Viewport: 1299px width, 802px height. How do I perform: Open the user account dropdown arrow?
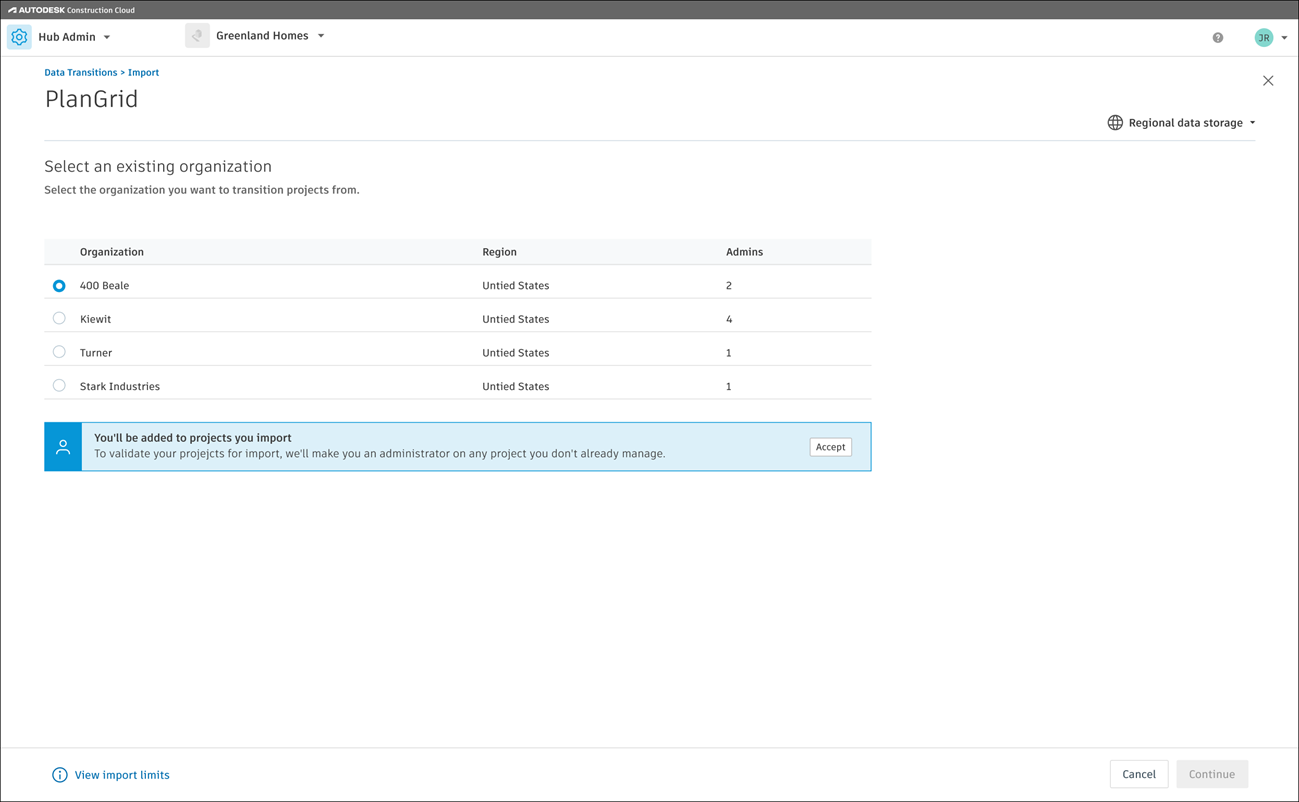click(1284, 38)
